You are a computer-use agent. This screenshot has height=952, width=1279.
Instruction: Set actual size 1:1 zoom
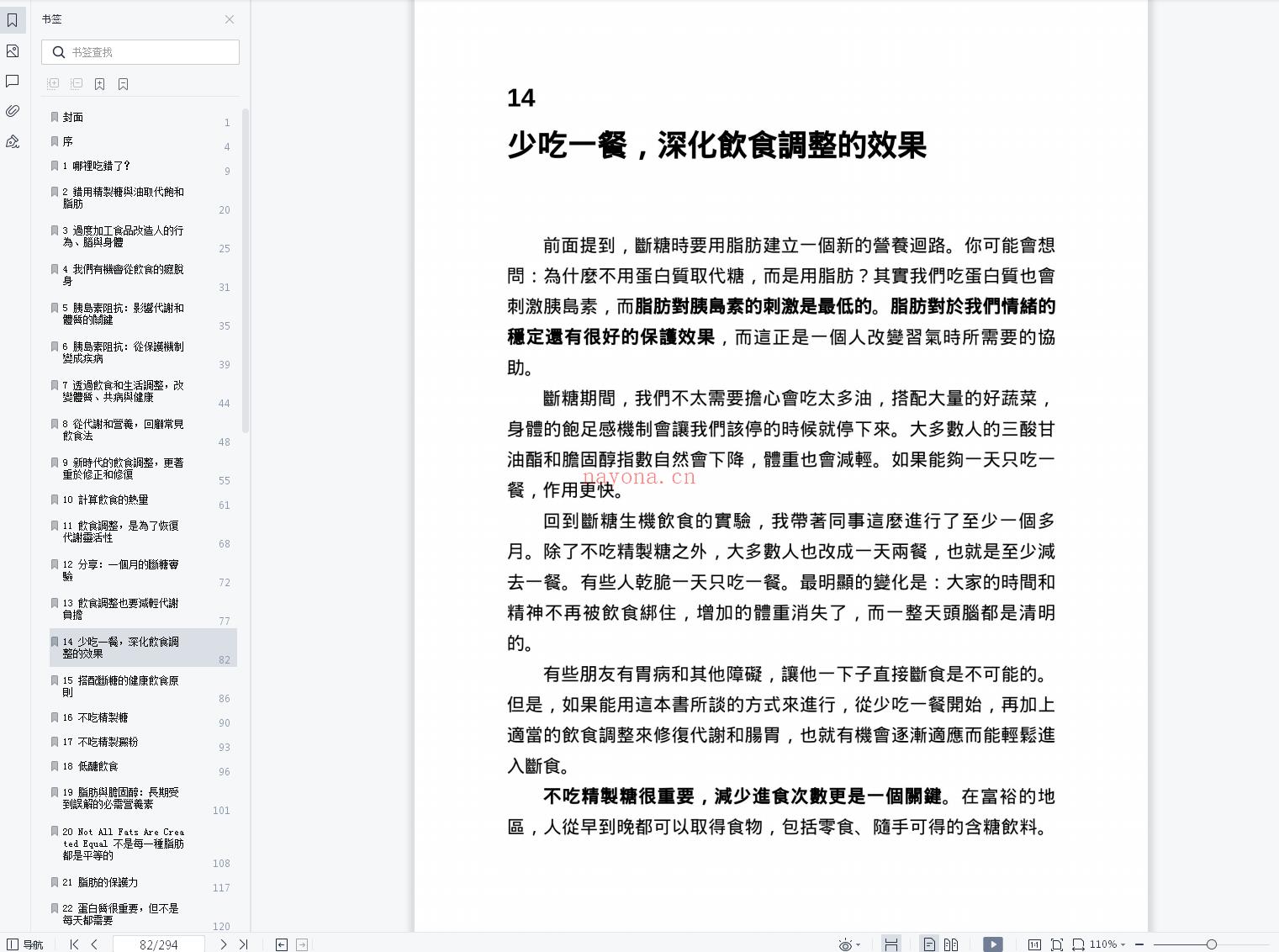[x=1034, y=944]
